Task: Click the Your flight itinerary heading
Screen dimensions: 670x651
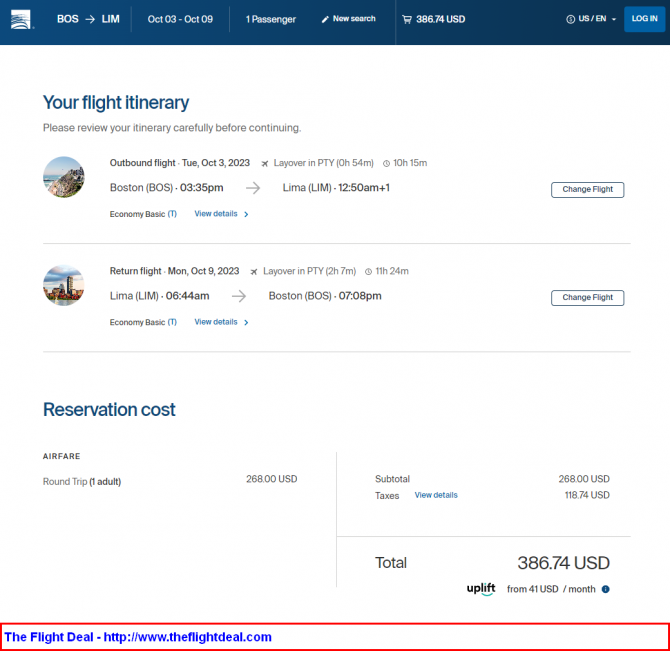Action: [x=116, y=103]
